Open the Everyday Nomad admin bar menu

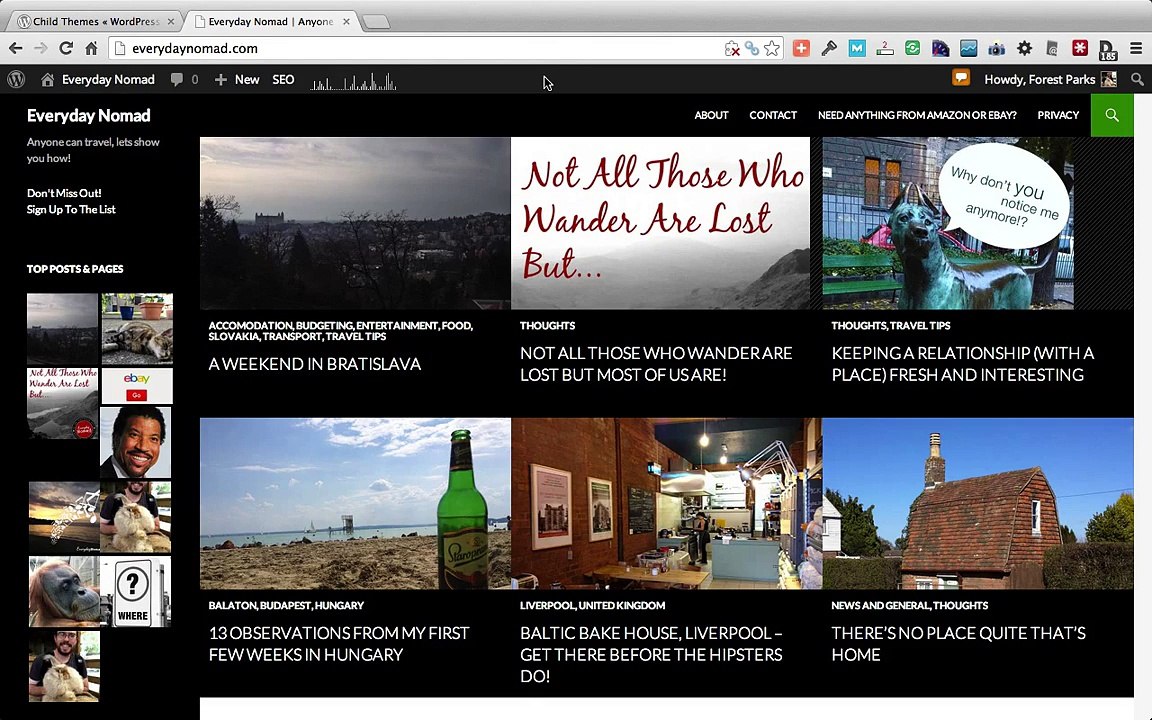coord(98,79)
